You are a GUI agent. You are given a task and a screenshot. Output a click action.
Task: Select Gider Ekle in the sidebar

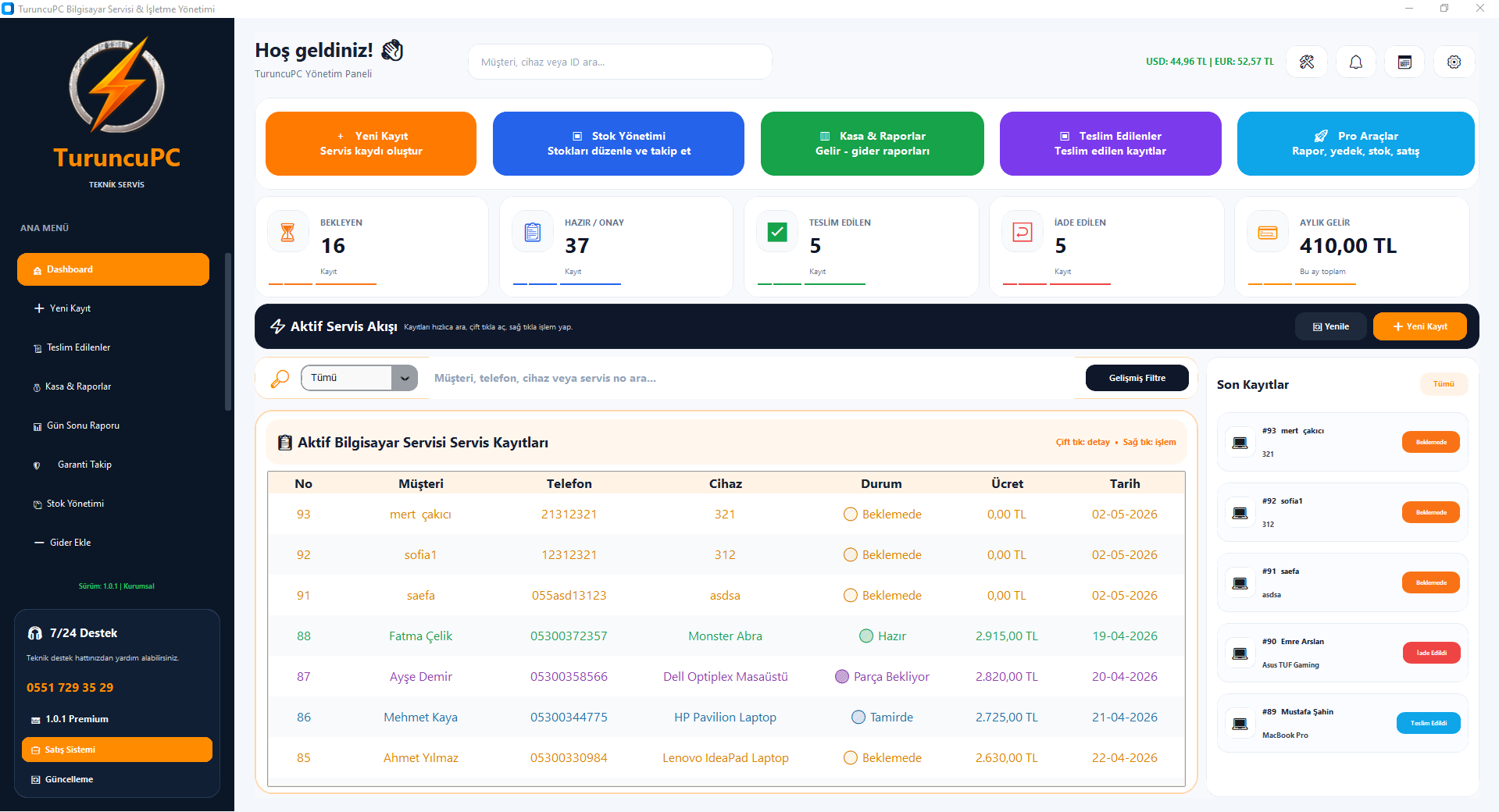click(x=113, y=543)
